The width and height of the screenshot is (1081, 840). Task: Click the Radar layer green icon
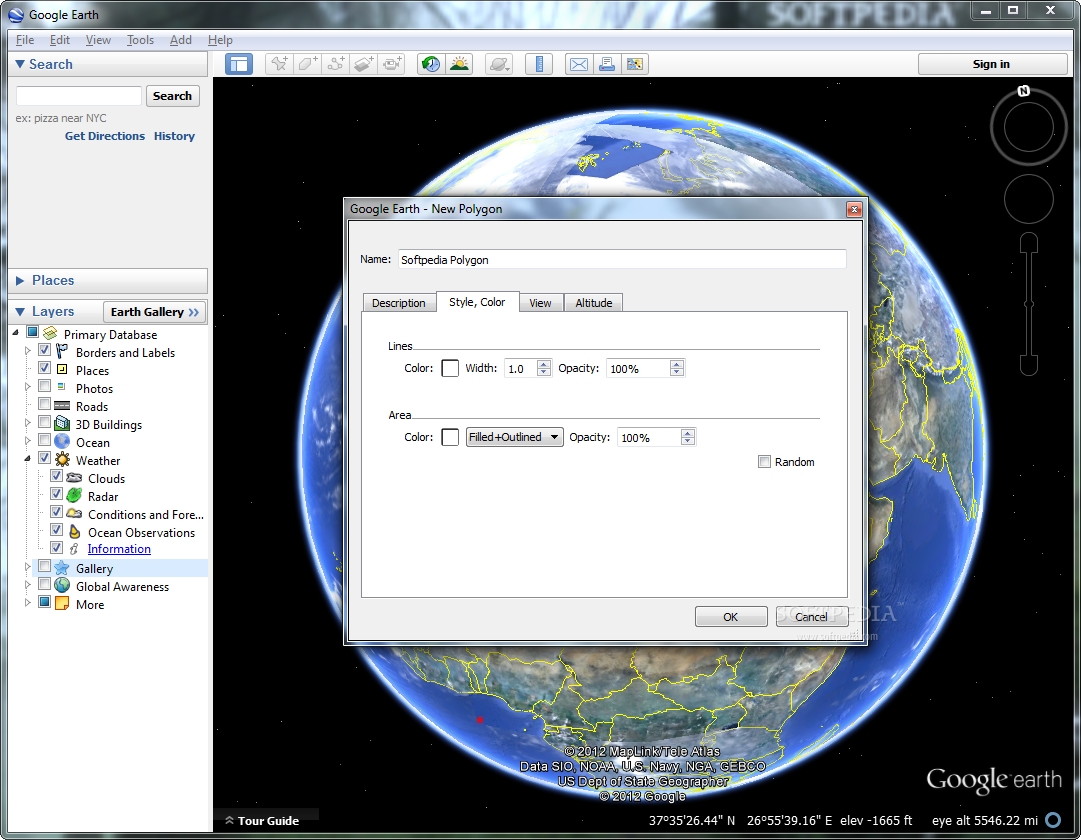tap(74, 495)
